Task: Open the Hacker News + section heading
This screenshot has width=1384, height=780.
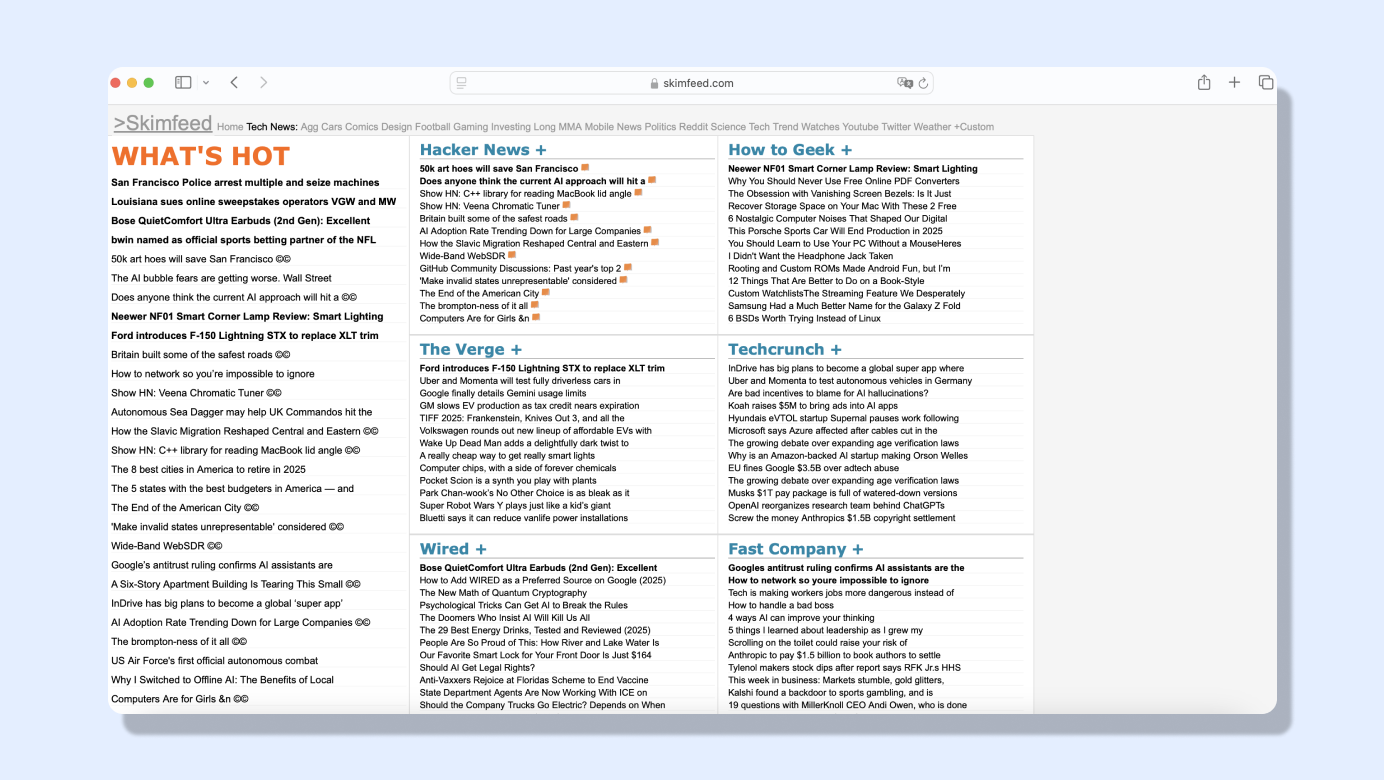Action: 483,150
